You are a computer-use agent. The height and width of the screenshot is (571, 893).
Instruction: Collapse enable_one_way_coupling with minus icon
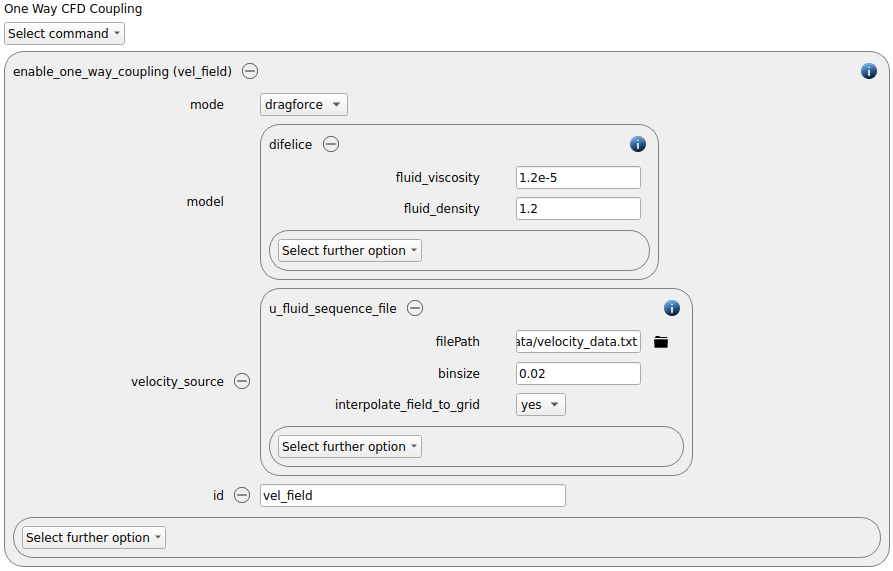click(x=250, y=71)
